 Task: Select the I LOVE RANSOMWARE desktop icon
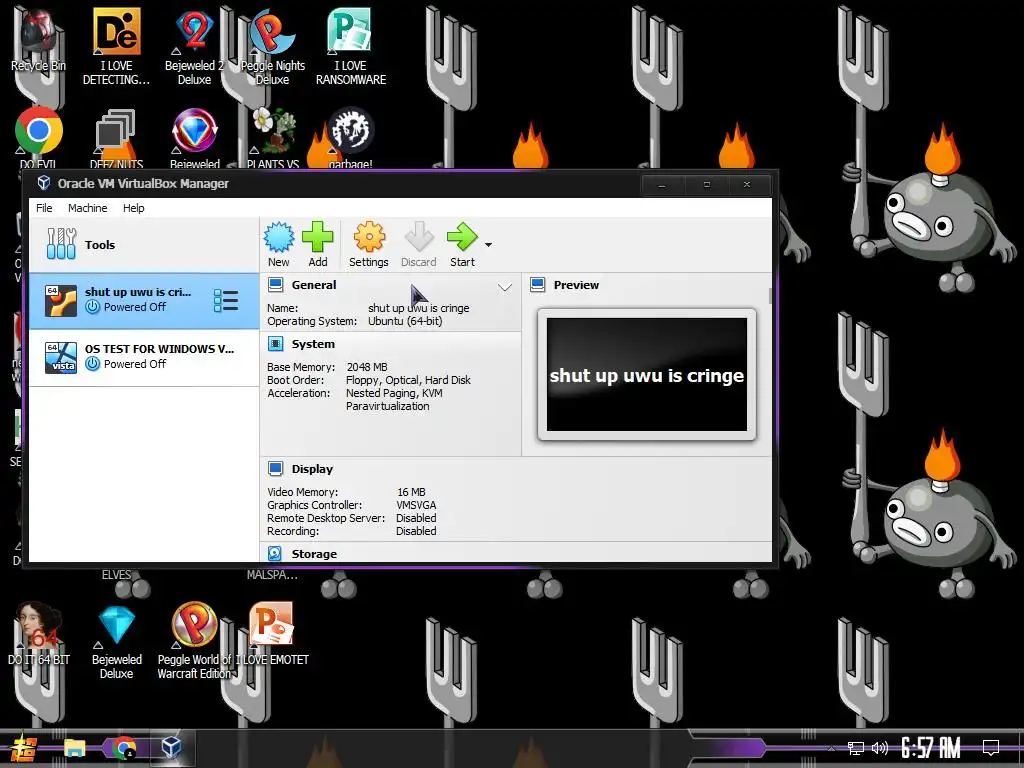[351, 47]
